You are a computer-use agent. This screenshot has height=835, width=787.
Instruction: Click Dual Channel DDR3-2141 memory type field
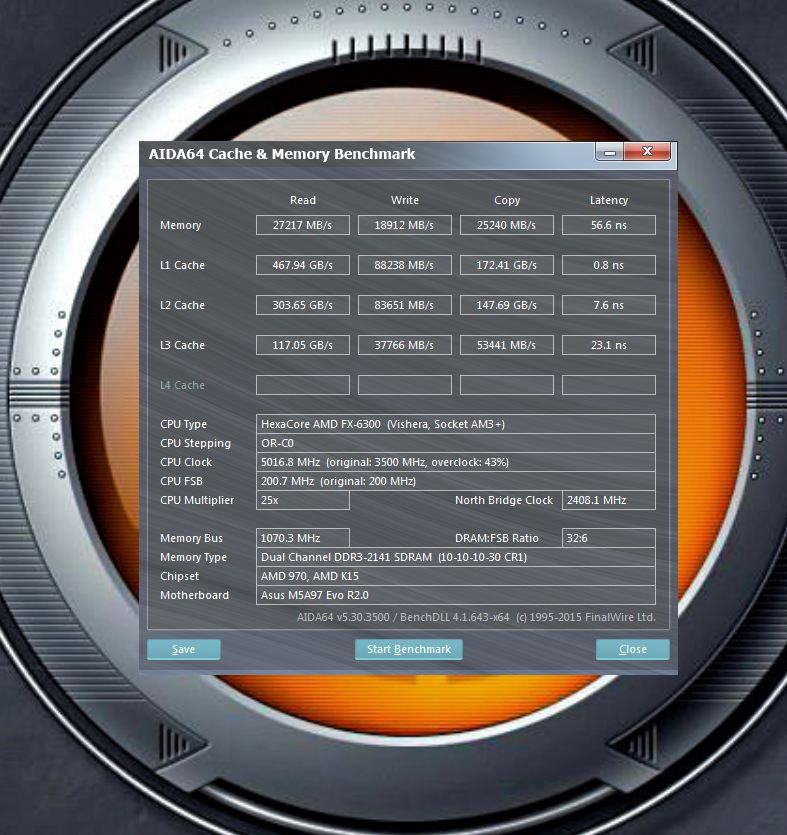pos(456,557)
